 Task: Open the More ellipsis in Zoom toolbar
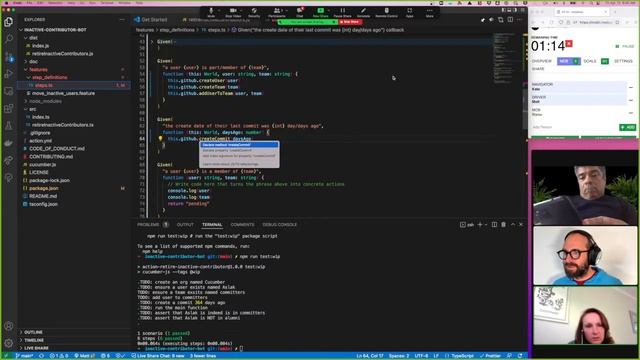tap(430, 12)
